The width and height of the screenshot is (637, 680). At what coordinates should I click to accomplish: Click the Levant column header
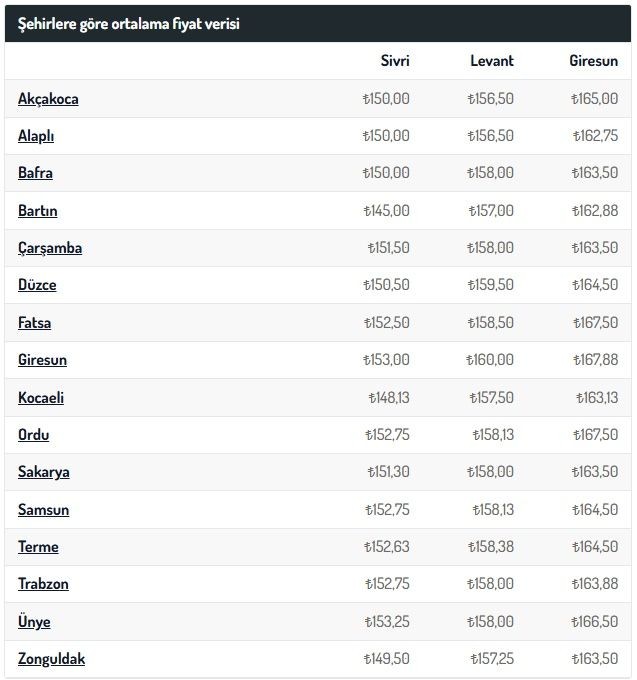pos(492,60)
